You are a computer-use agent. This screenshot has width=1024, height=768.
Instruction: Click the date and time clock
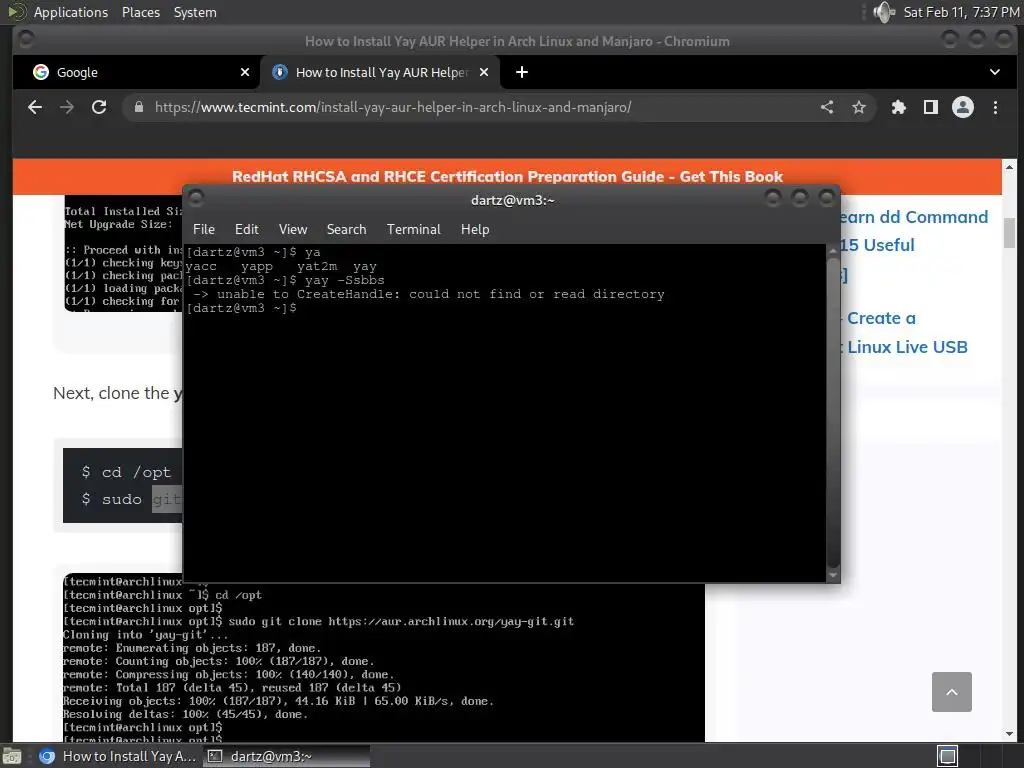(x=961, y=12)
